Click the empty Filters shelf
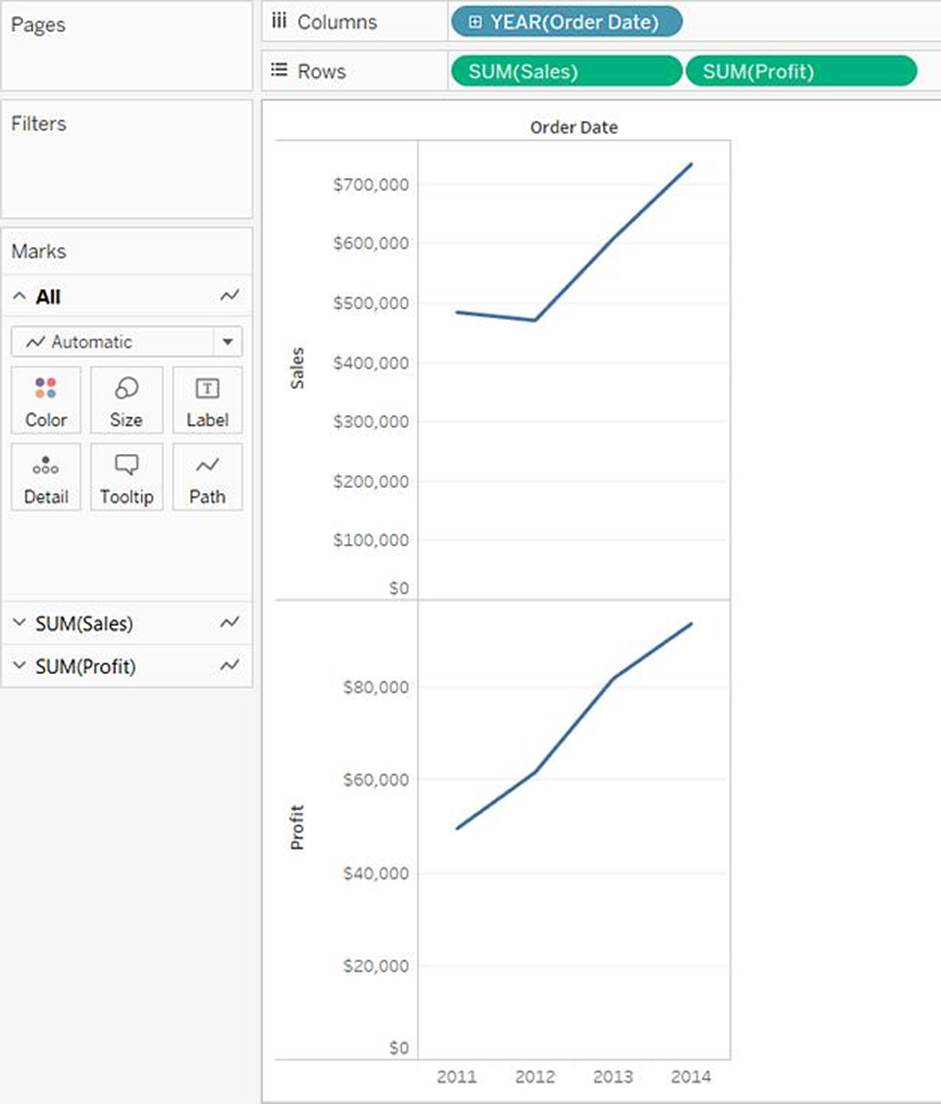The height and width of the screenshot is (1104, 941). coord(126,170)
